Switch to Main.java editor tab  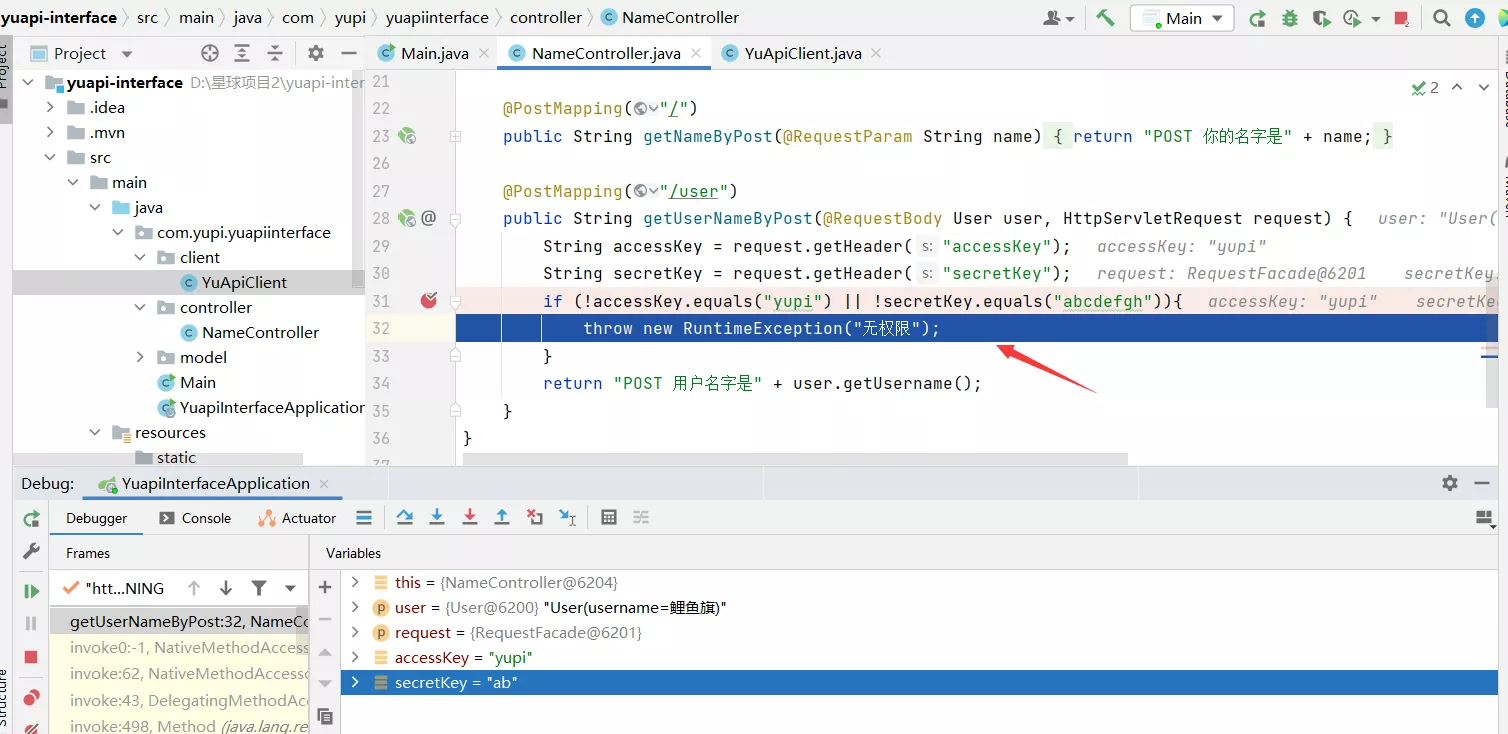click(x=434, y=54)
